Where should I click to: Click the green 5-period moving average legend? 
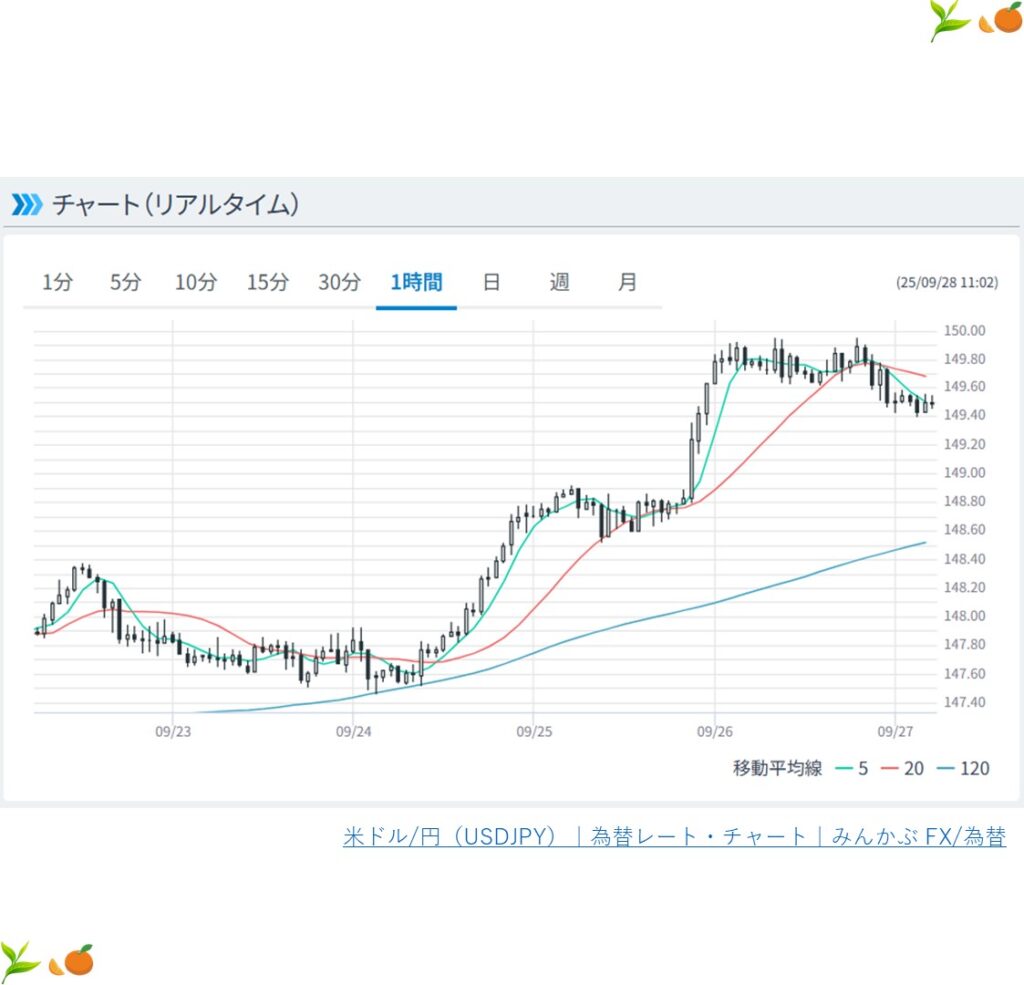(x=849, y=768)
